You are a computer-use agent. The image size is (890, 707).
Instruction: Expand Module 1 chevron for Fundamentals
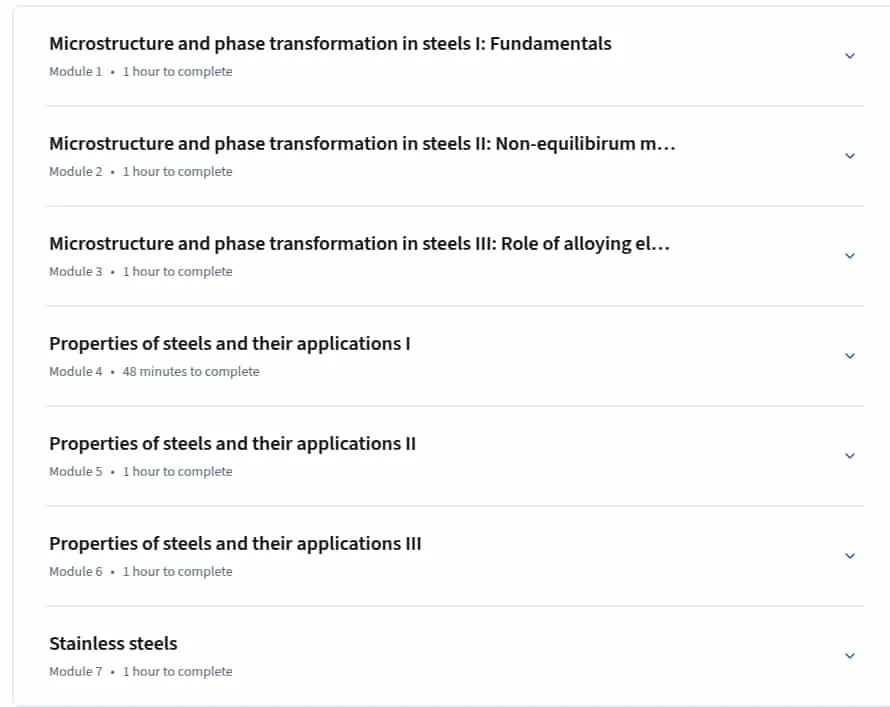coord(850,56)
